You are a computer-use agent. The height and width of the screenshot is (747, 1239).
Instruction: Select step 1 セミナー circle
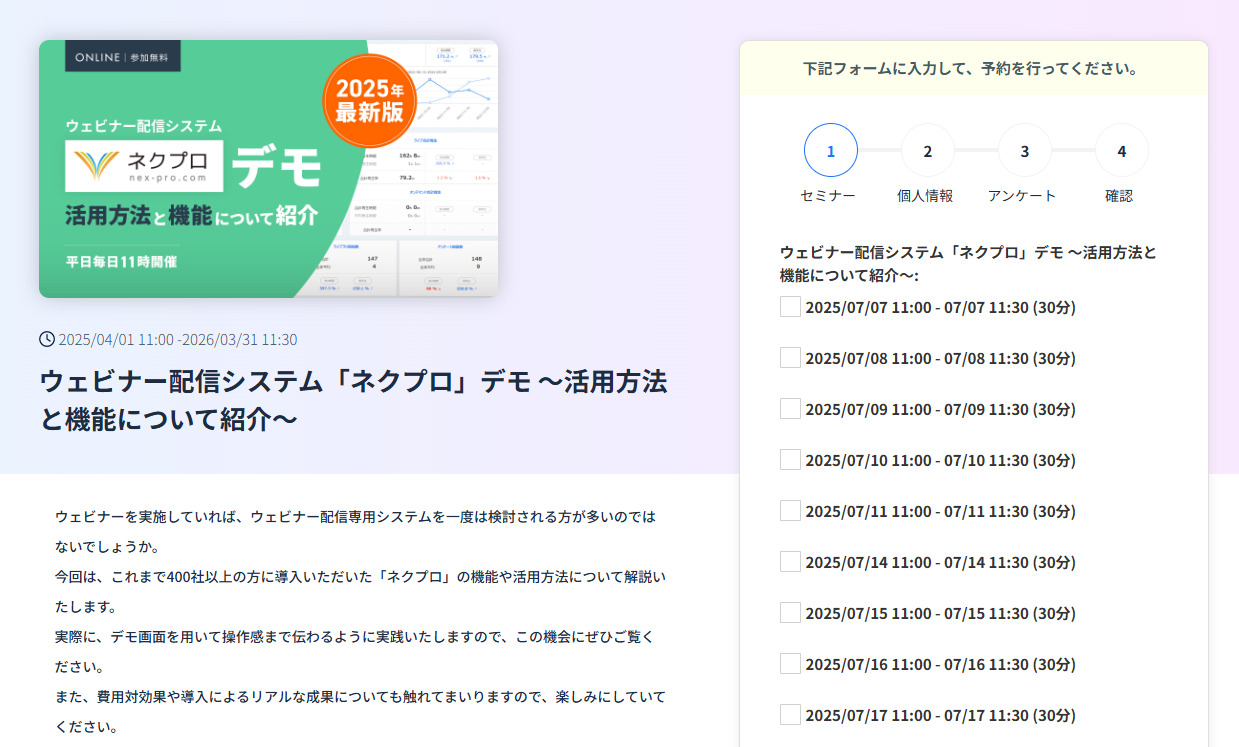(831, 151)
